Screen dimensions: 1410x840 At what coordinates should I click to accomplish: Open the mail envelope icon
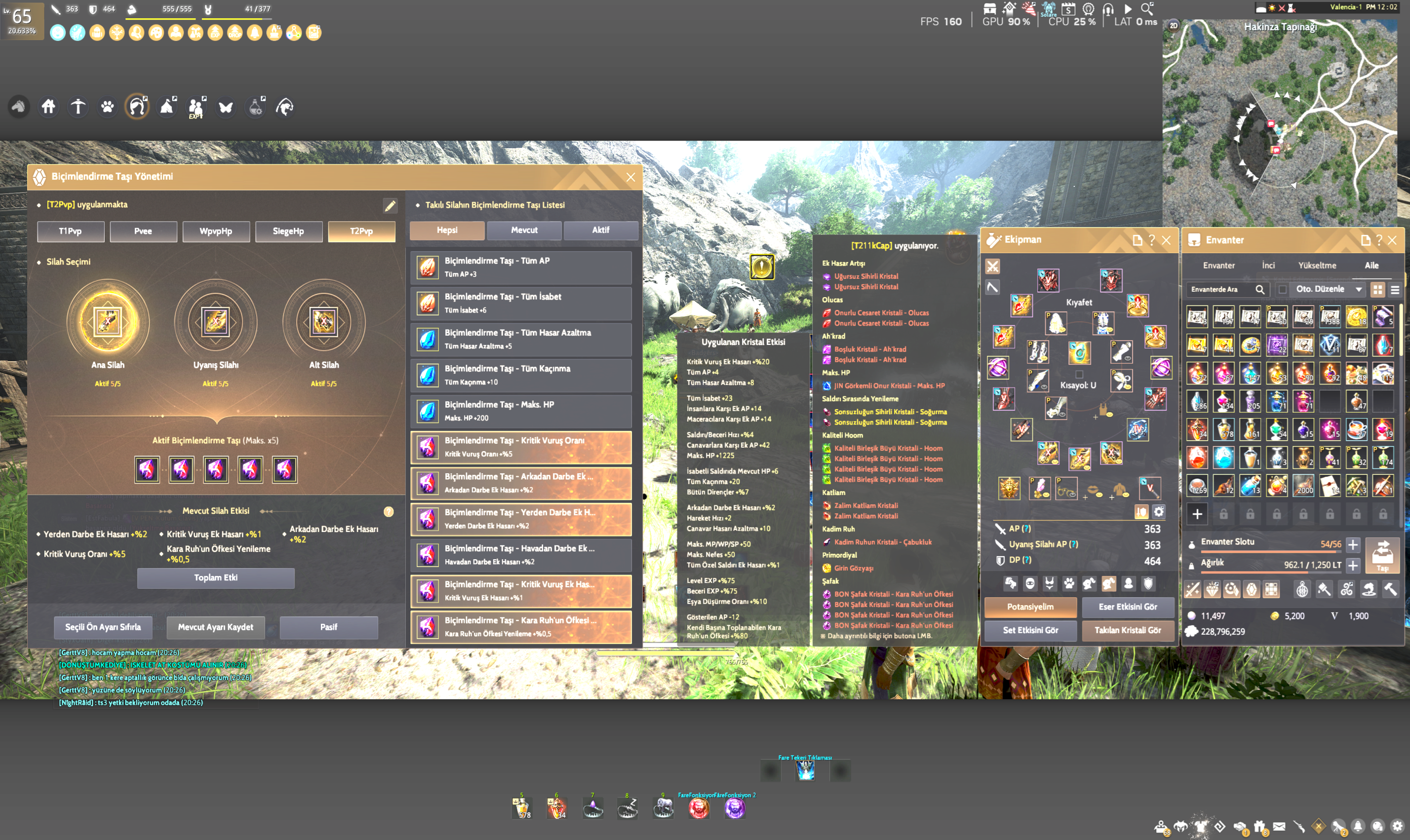click(1279, 826)
